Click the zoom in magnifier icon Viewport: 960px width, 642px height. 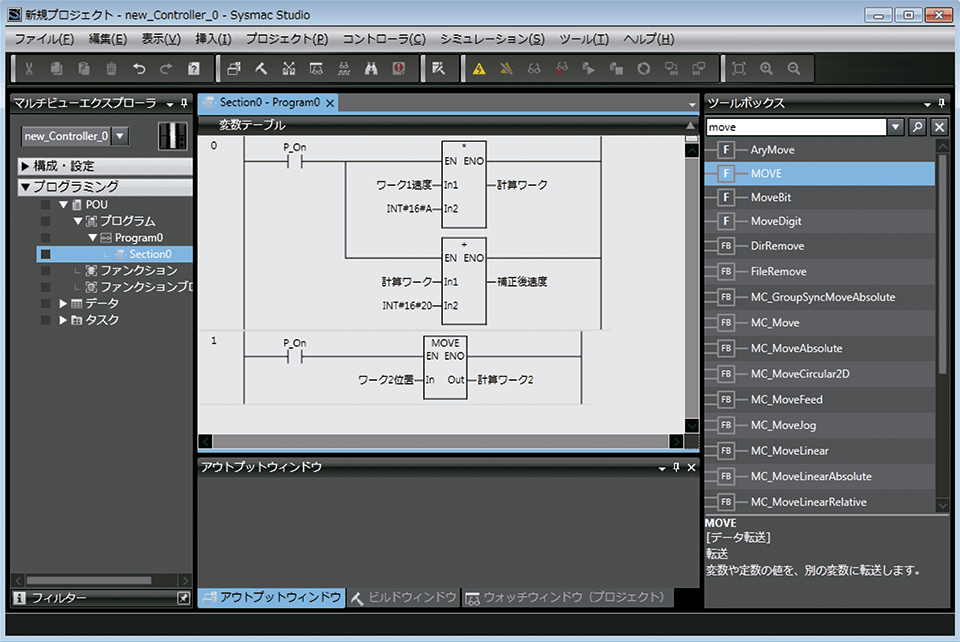767,69
